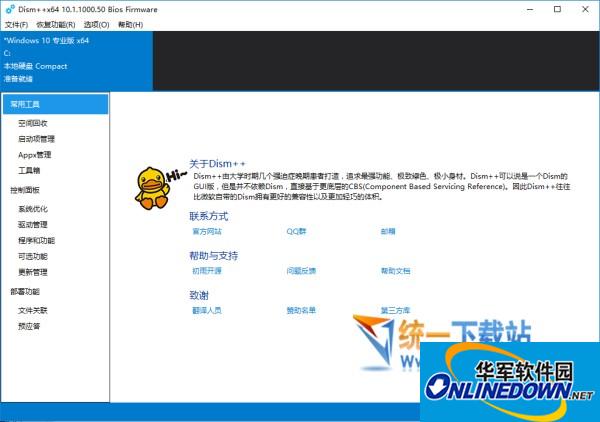Screen dimensions: 600x422
Task: Open 启动项管理 in the sidebar
Action: coord(36,139)
